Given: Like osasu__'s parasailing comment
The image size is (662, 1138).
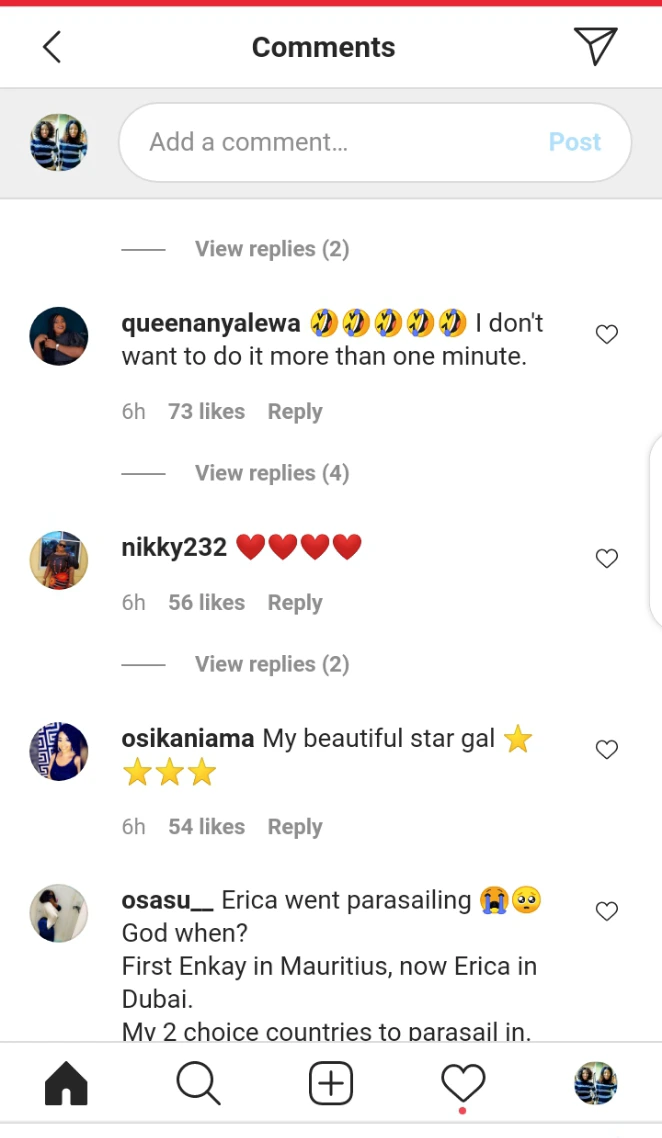Looking at the screenshot, I should [607, 911].
